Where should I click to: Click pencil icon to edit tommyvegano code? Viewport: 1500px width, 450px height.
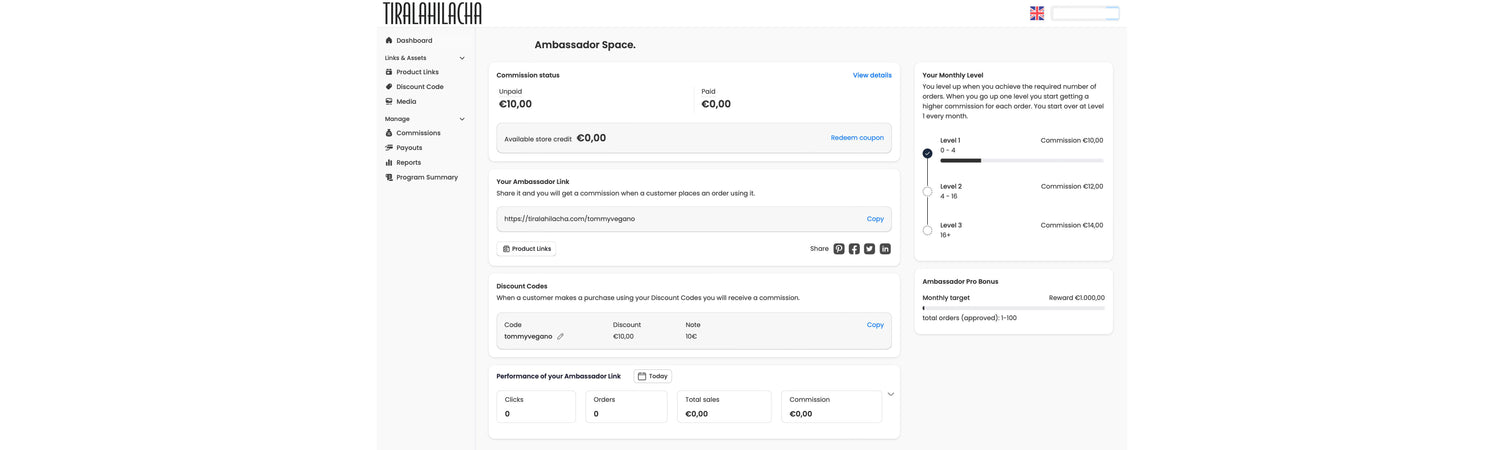pyautogui.click(x=560, y=337)
